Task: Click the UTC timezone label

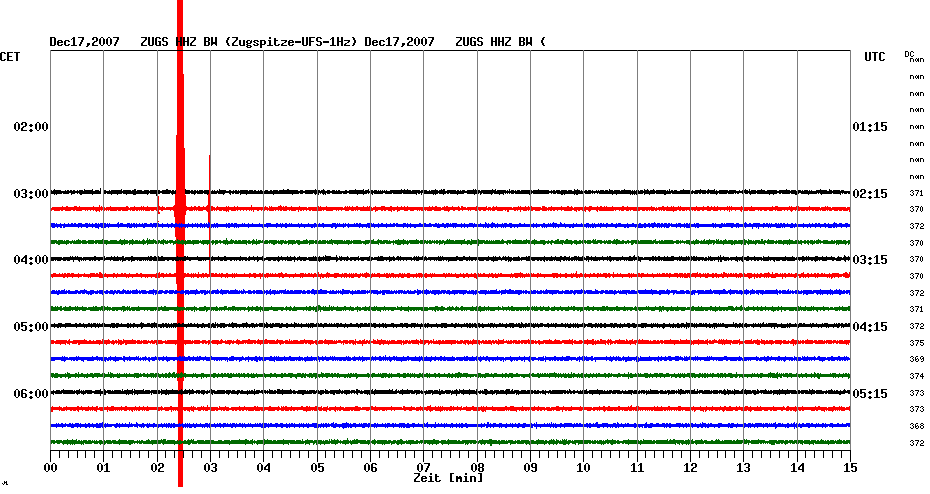Action: click(874, 57)
